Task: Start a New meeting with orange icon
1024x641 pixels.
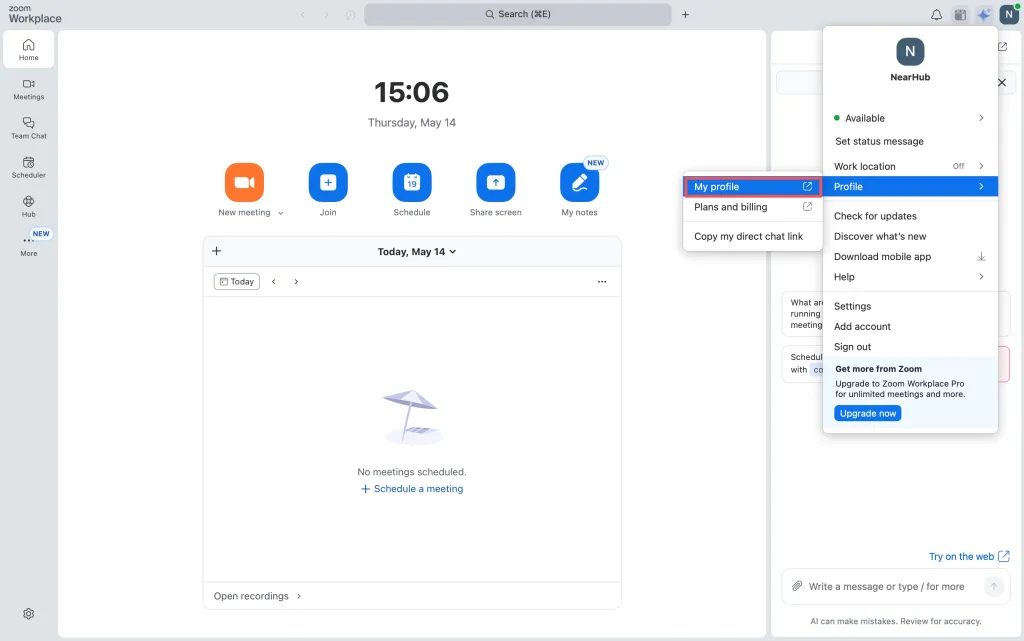Action: pos(244,182)
